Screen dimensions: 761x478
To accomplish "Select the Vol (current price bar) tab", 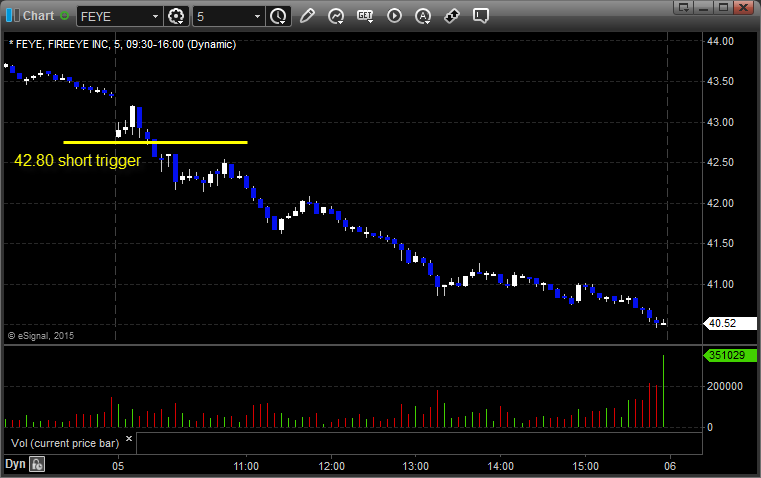I will [64, 442].
